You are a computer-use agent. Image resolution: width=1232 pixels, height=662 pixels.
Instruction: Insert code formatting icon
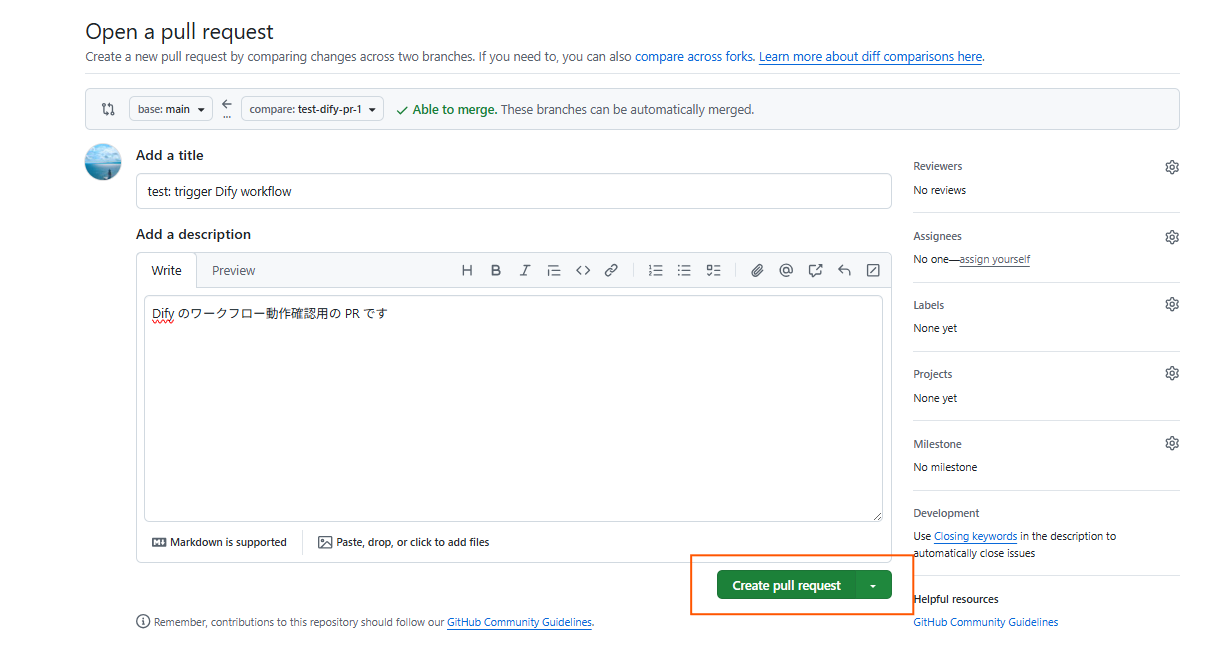(582, 270)
